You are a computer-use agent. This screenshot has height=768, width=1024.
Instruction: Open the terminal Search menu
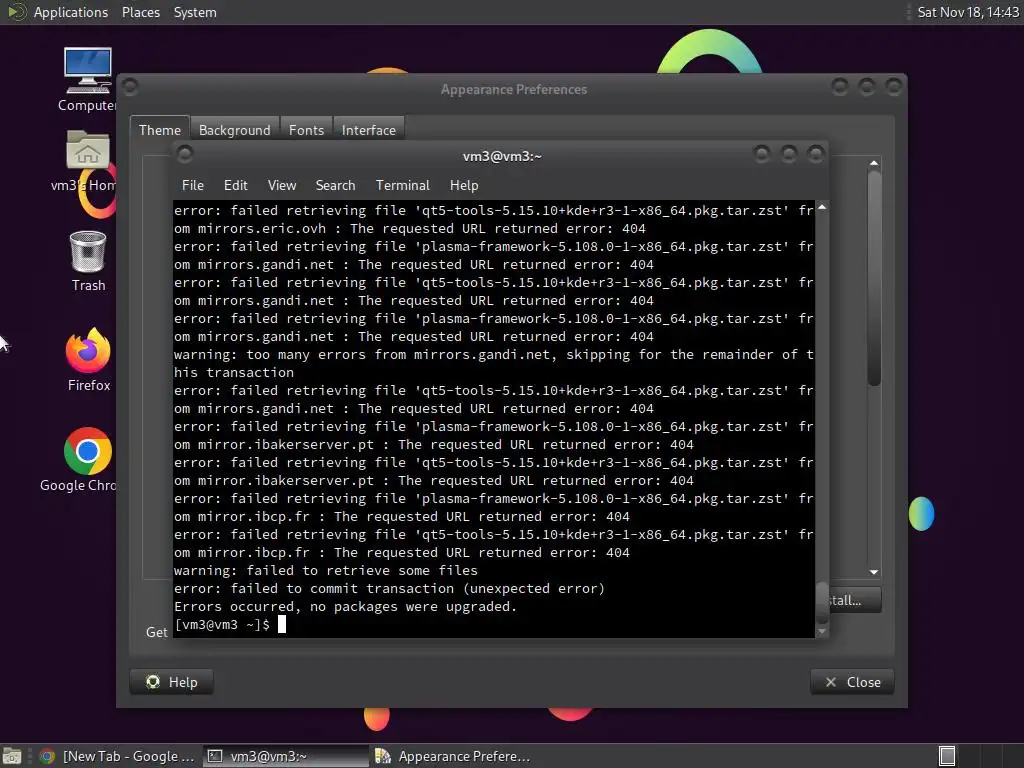(x=335, y=185)
